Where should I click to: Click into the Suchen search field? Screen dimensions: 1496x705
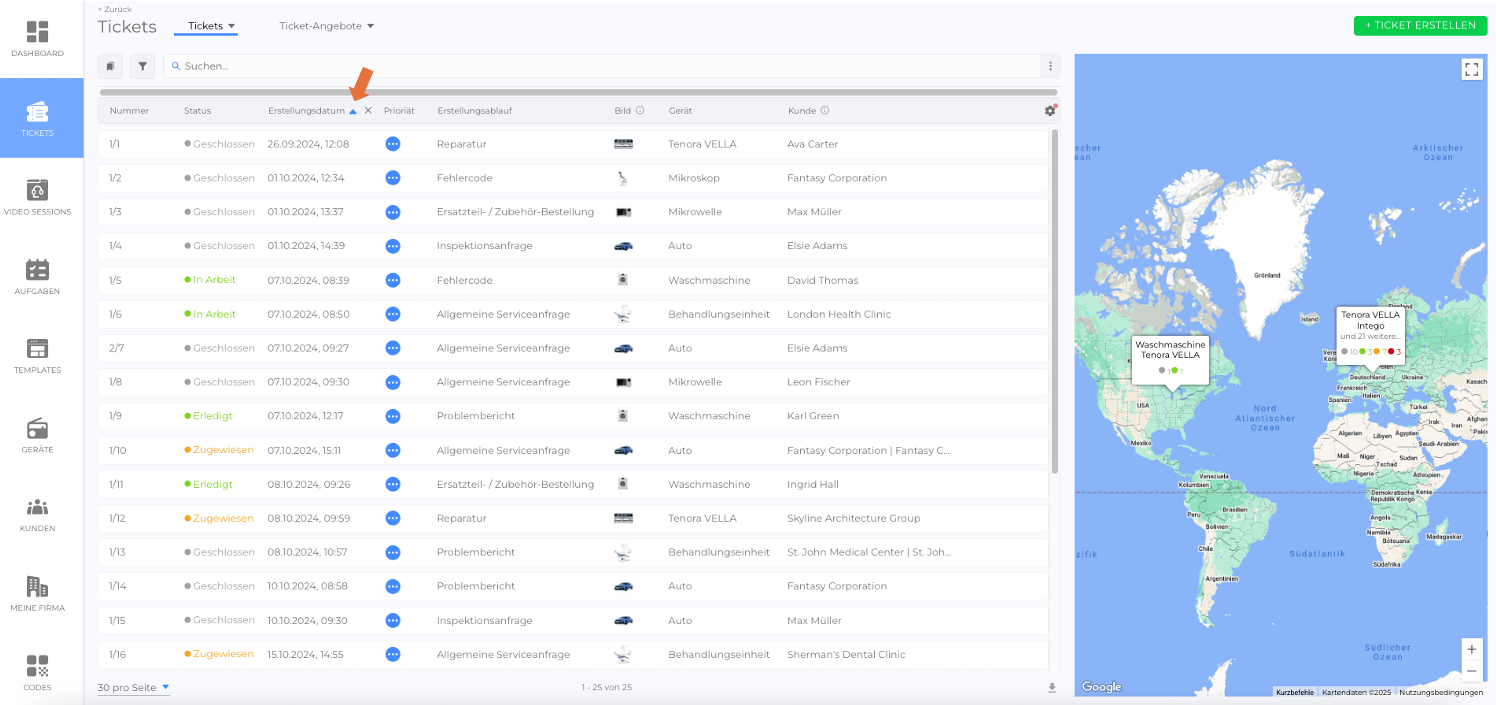pyautogui.click(x=600, y=66)
